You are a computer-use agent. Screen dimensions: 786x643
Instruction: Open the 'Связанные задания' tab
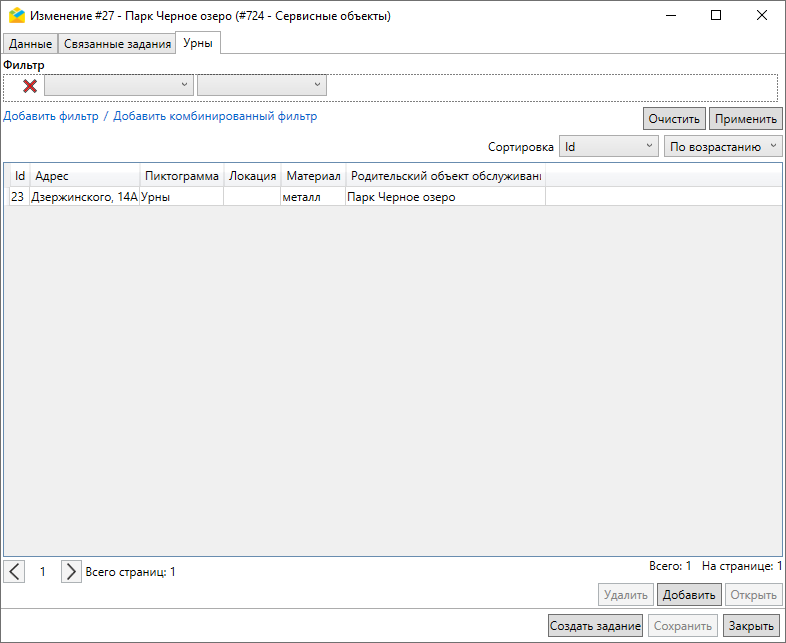[x=117, y=44]
